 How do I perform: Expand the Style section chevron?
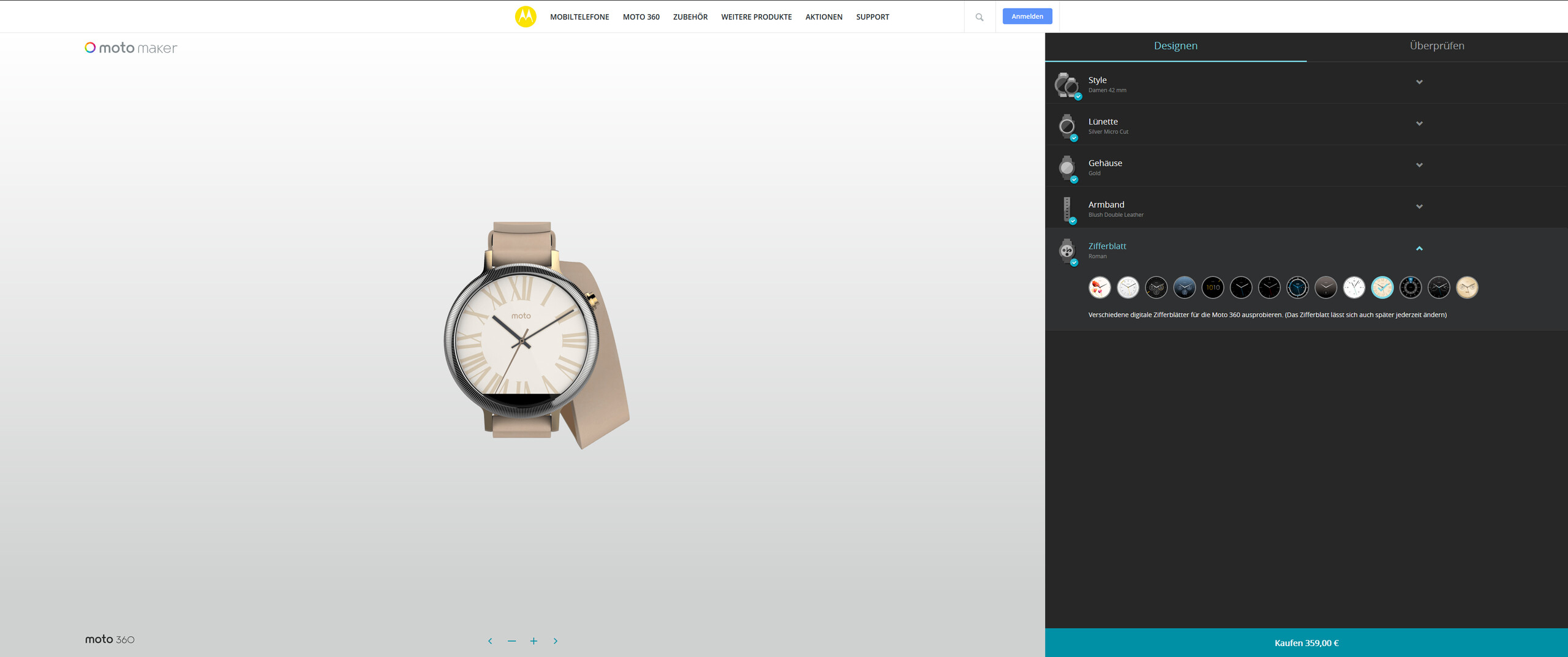pyautogui.click(x=1419, y=82)
